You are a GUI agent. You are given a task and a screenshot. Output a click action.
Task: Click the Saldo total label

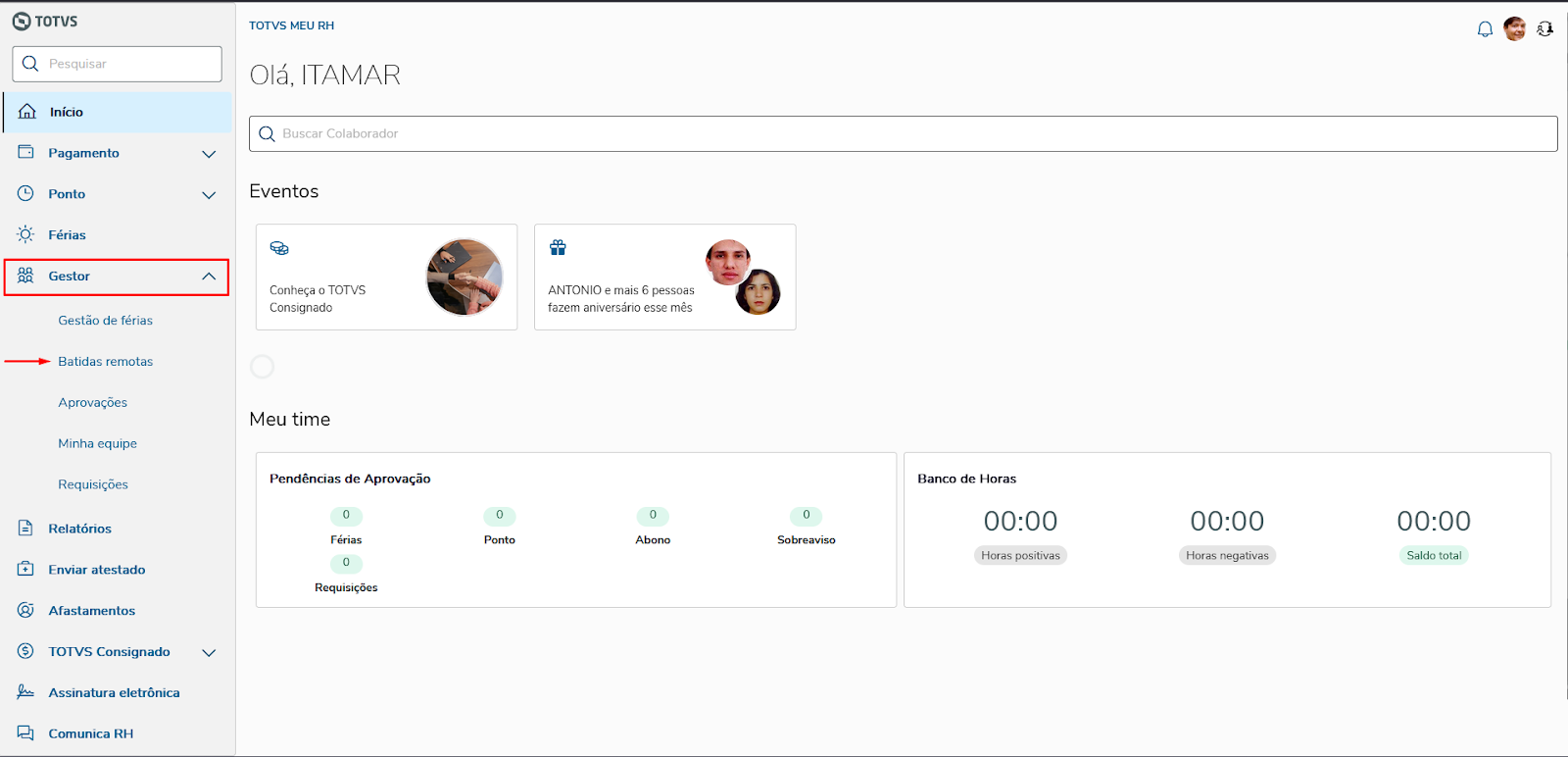pyautogui.click(x=1434, y=555)
